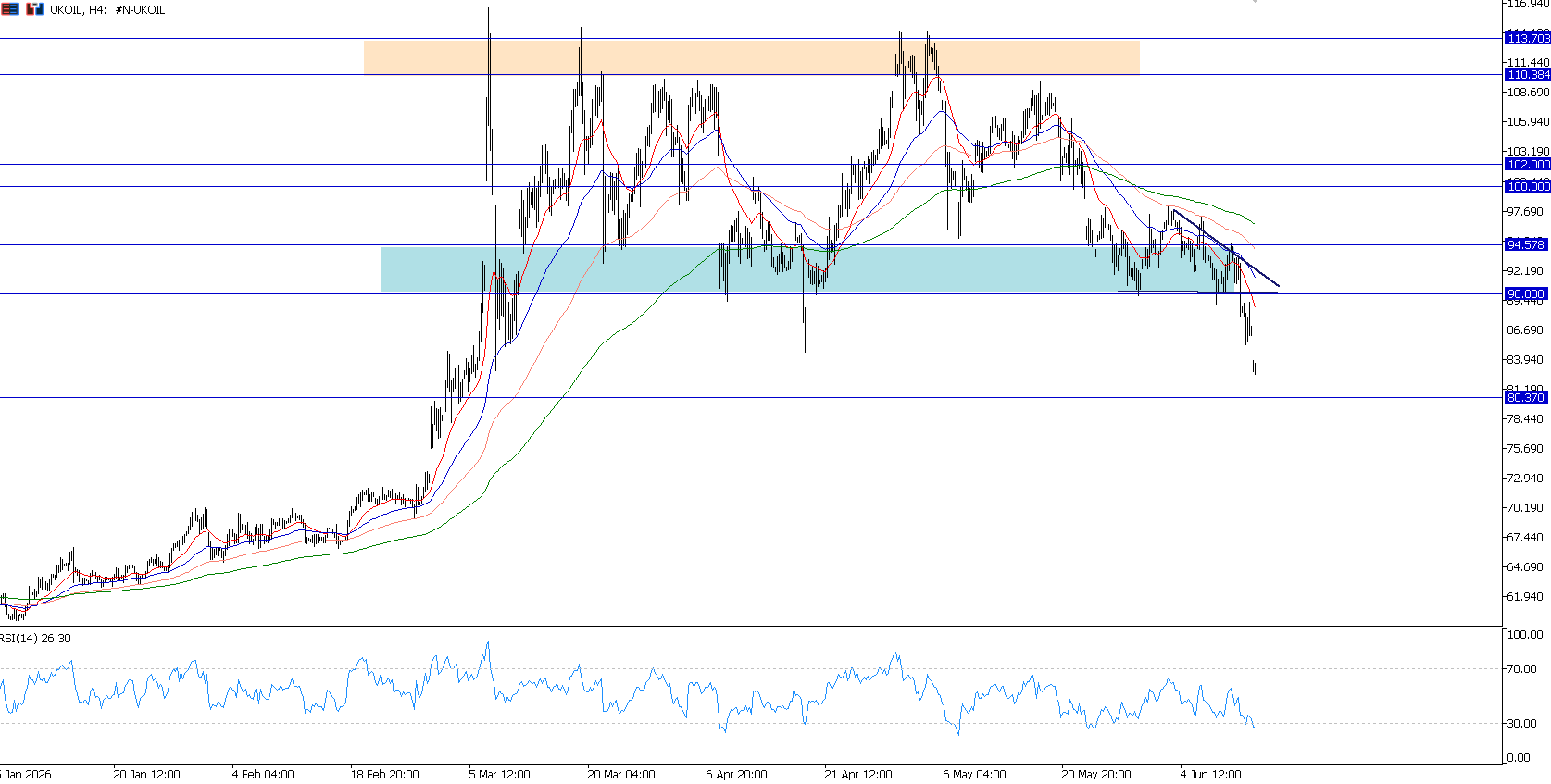The width and height of the screenshot is (1551, 784).
Task: Select the descending dark blue trendline
Action: tap(1226, 248)
